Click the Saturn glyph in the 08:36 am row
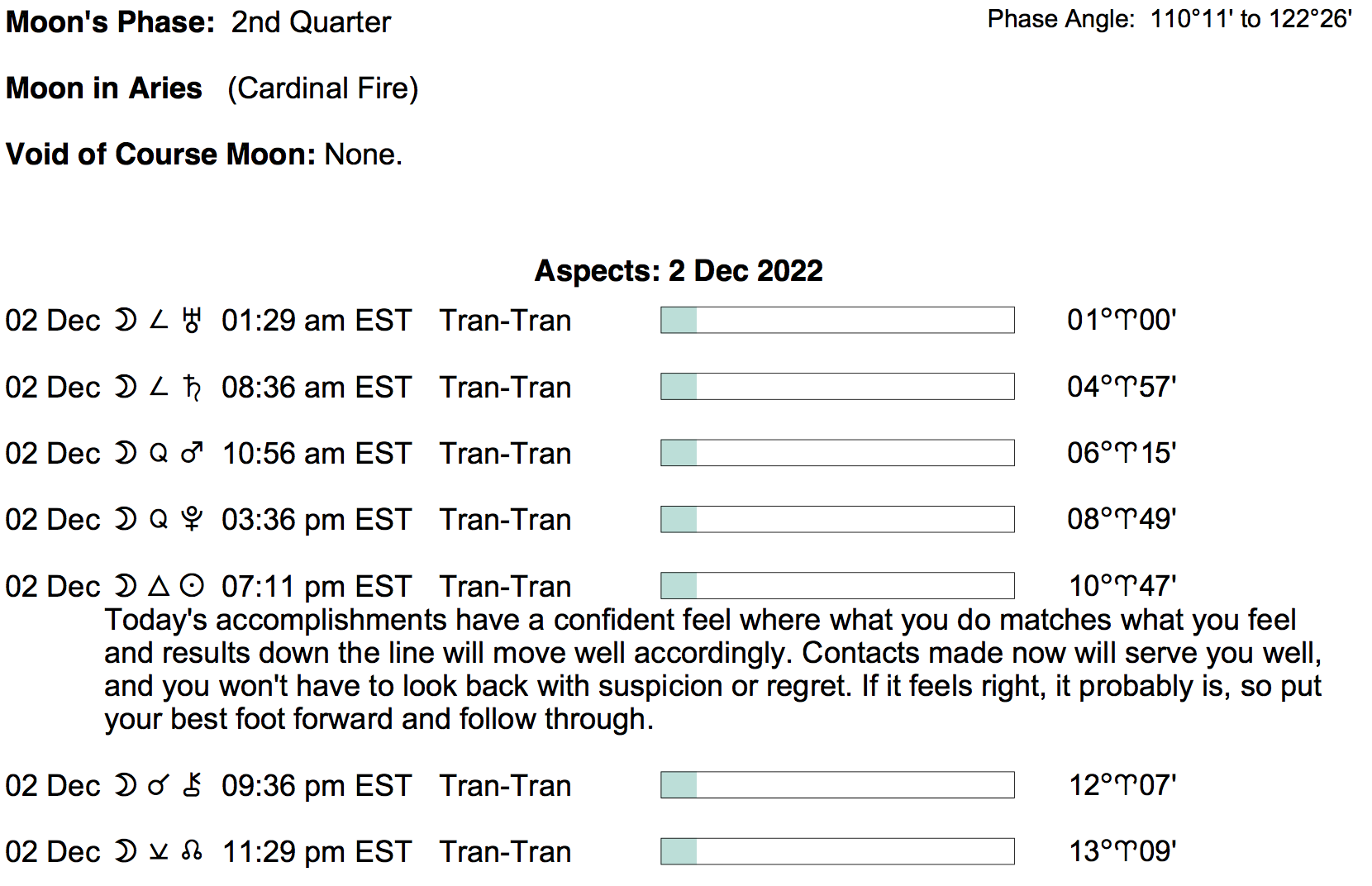 [192, 387]
